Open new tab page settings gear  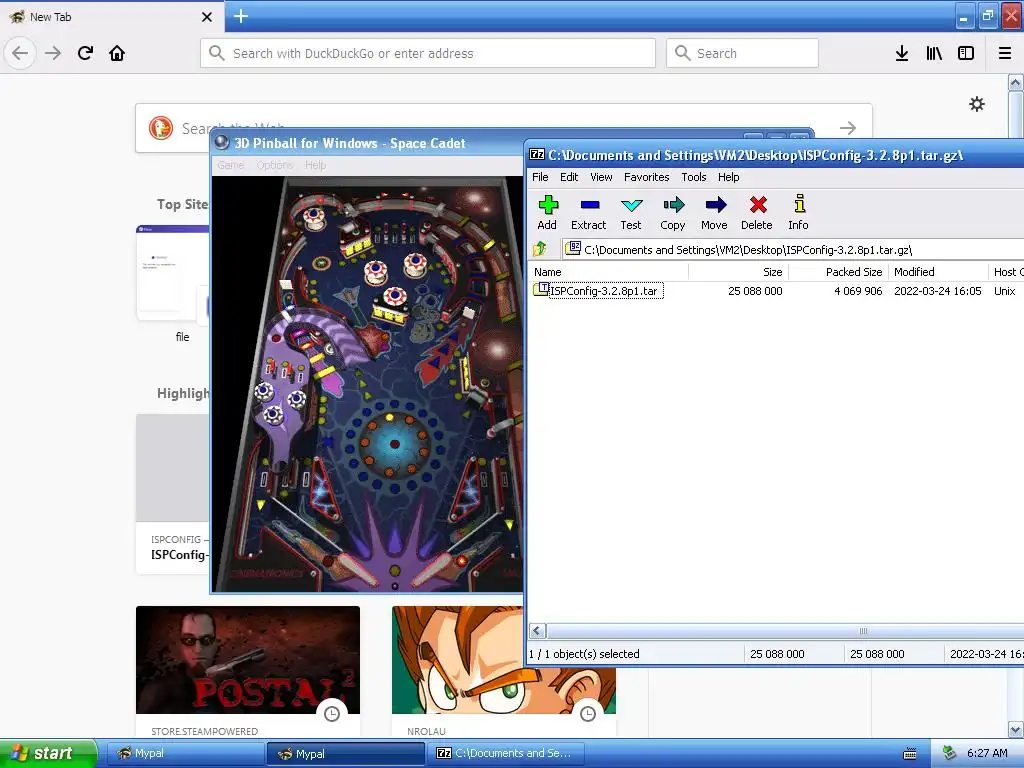(977, 104)
